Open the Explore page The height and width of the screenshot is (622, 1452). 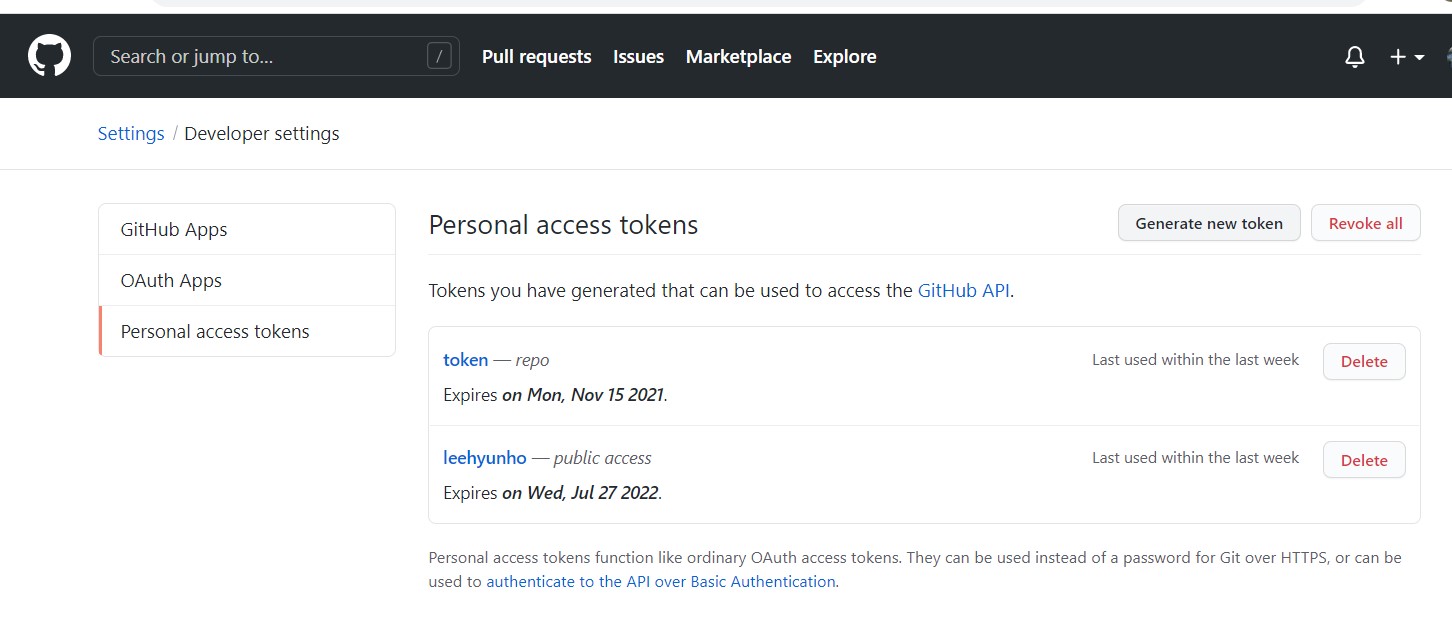(x=844, y=56)
